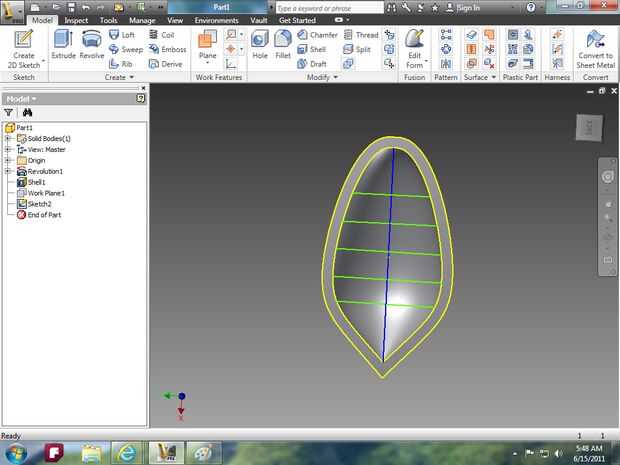Image resolution: width=620 pixels, height=465 pixels.
Task: Click the volume speaker tray icon
Action: tap(558, 453)
